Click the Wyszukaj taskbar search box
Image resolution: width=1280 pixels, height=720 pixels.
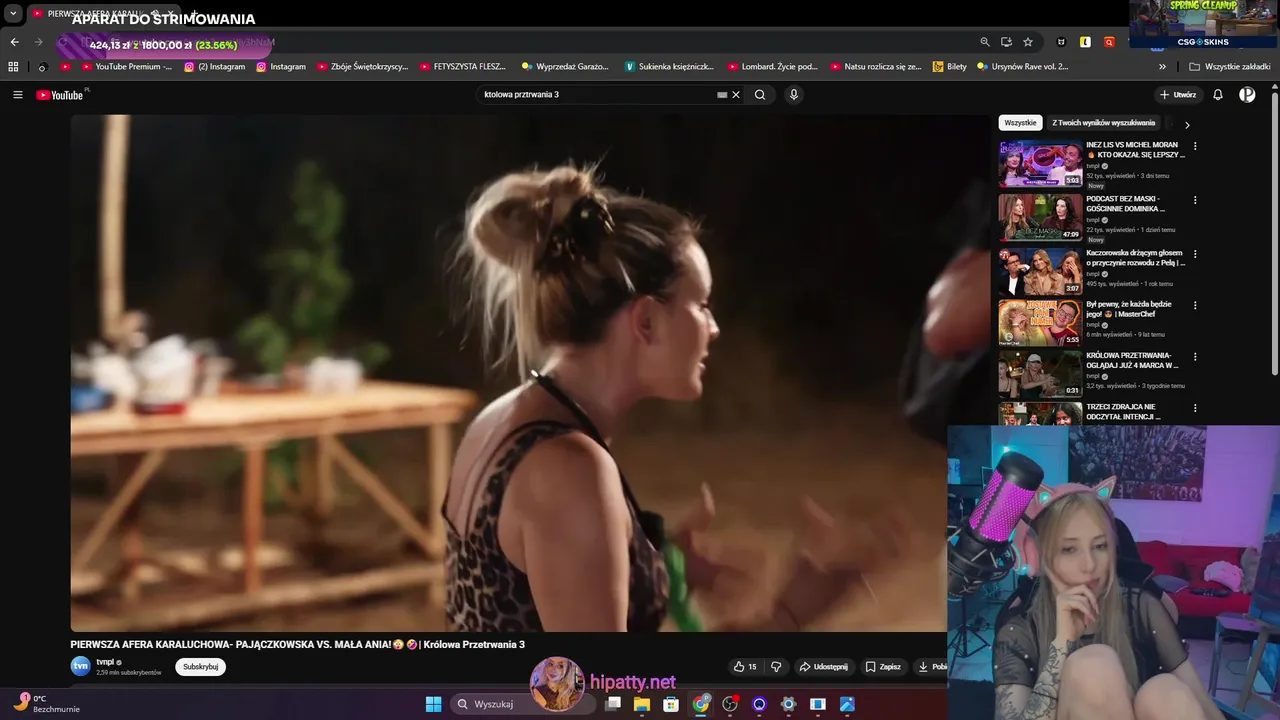coord(523,704)
